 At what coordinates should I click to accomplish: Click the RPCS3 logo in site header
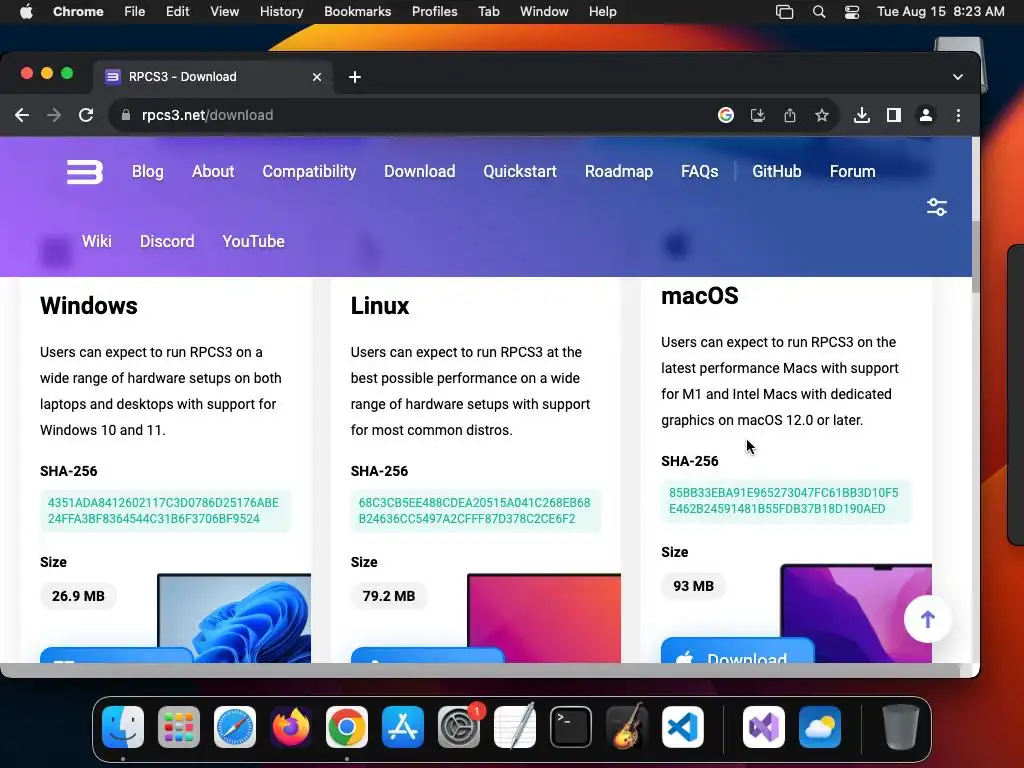(85, 172)
